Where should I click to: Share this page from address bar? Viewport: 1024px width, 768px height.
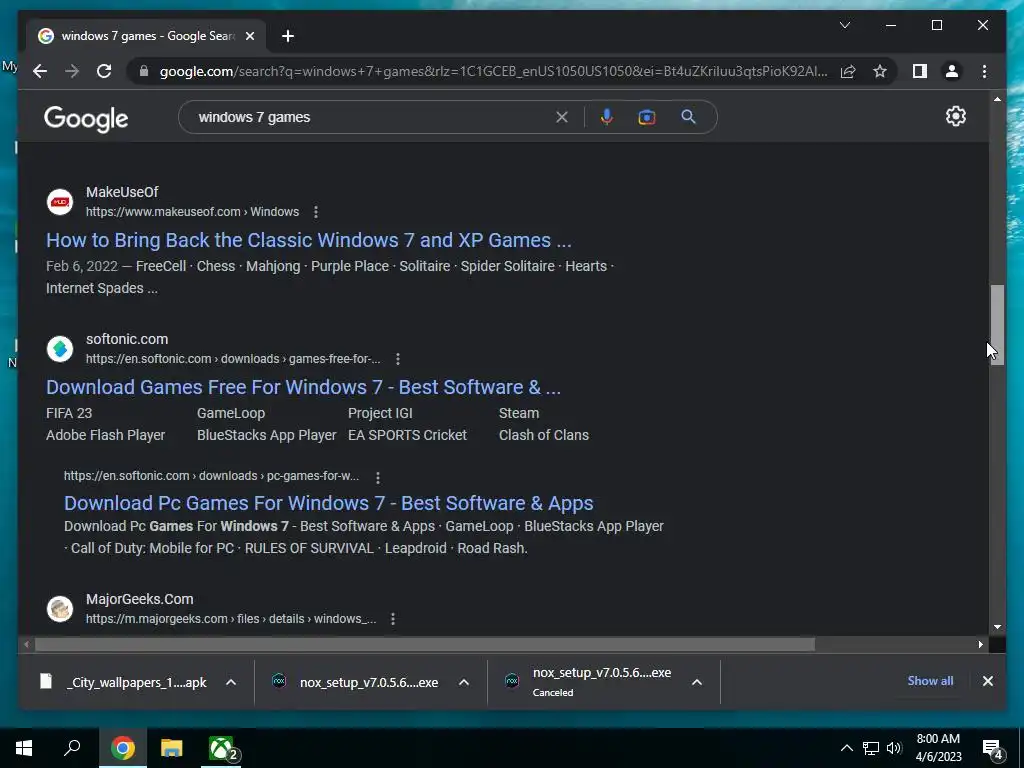coord(848,71)
